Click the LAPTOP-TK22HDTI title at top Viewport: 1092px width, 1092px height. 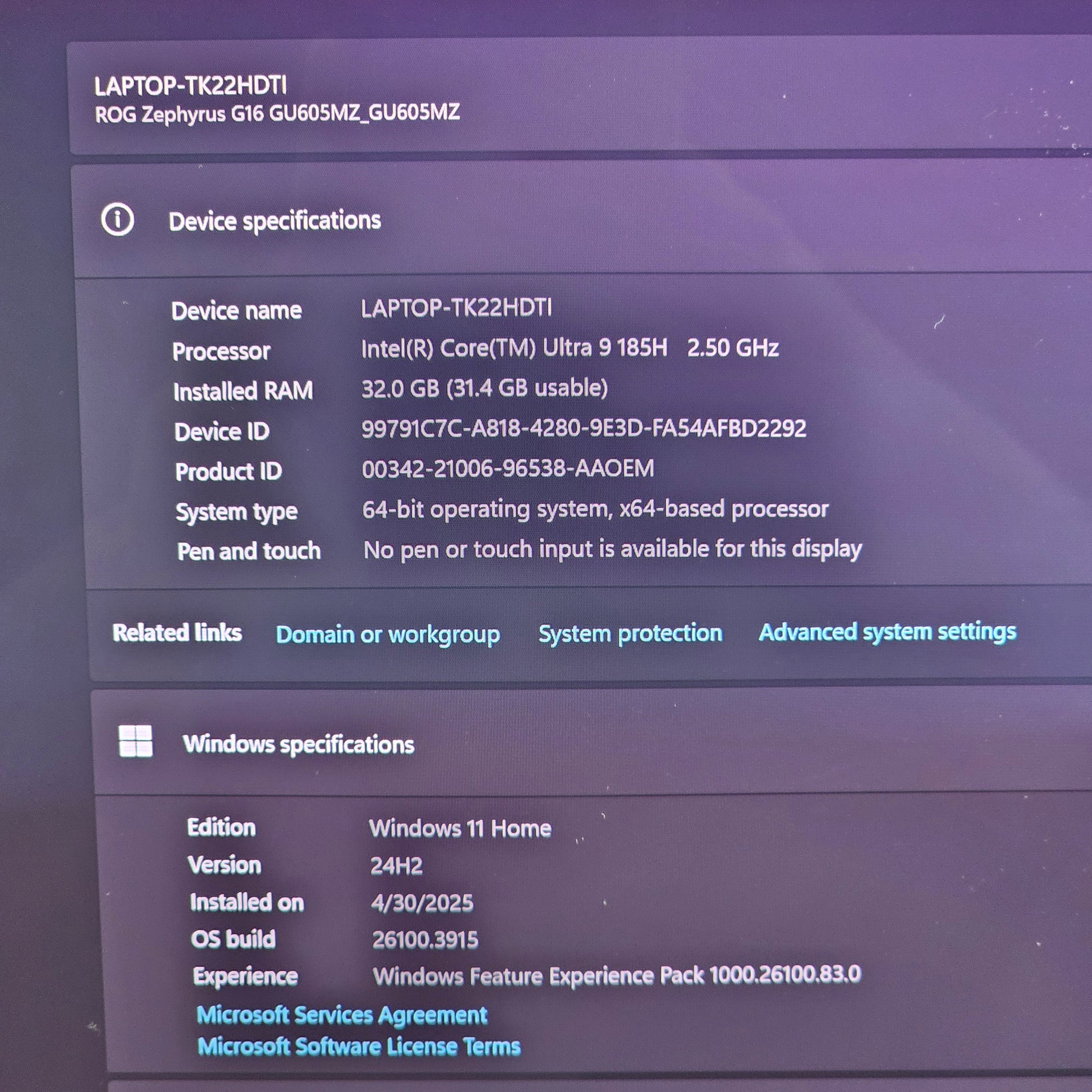(190, 86)
